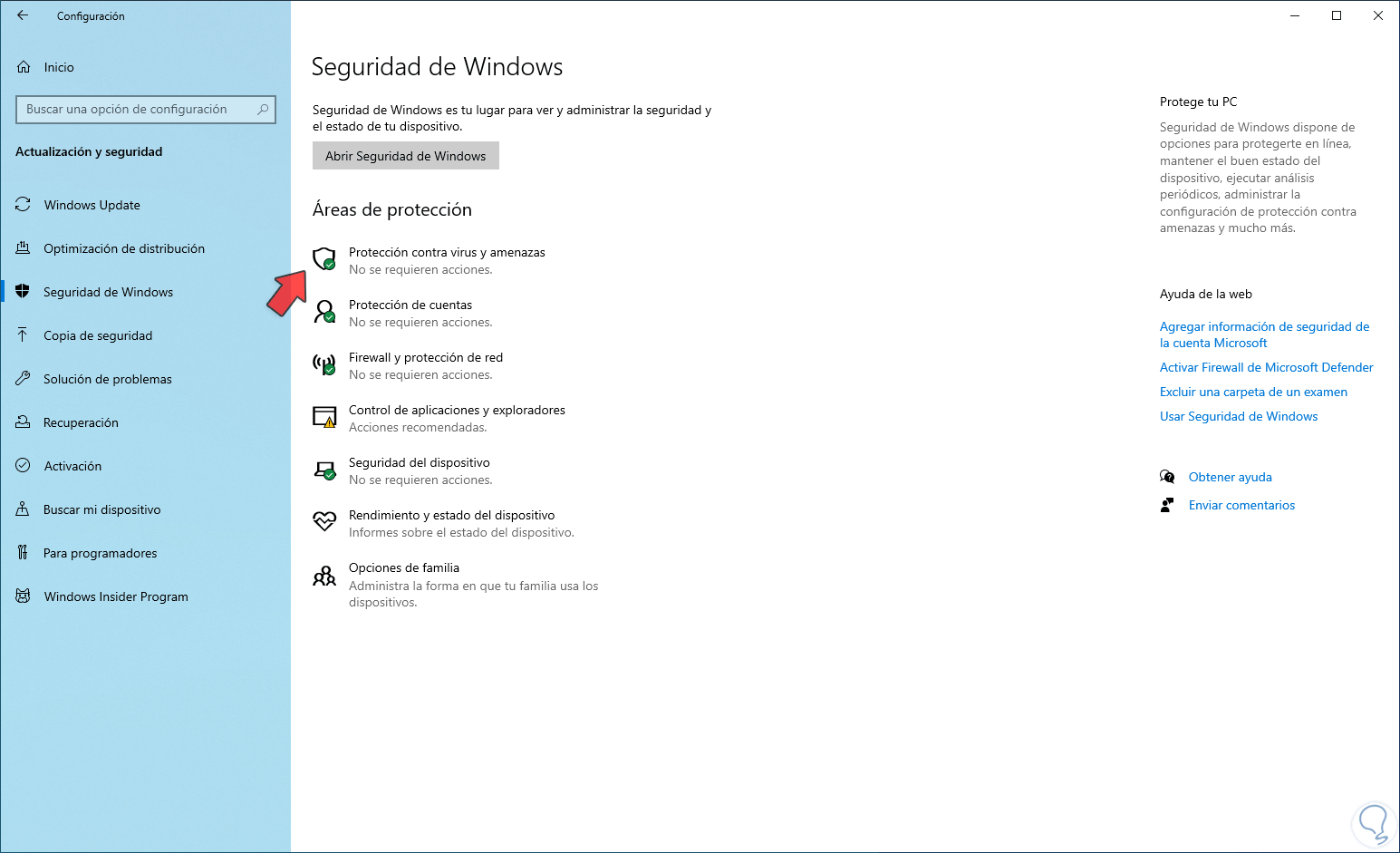
Task: Click the account protection person icon
Action: (x=324, y=312)
